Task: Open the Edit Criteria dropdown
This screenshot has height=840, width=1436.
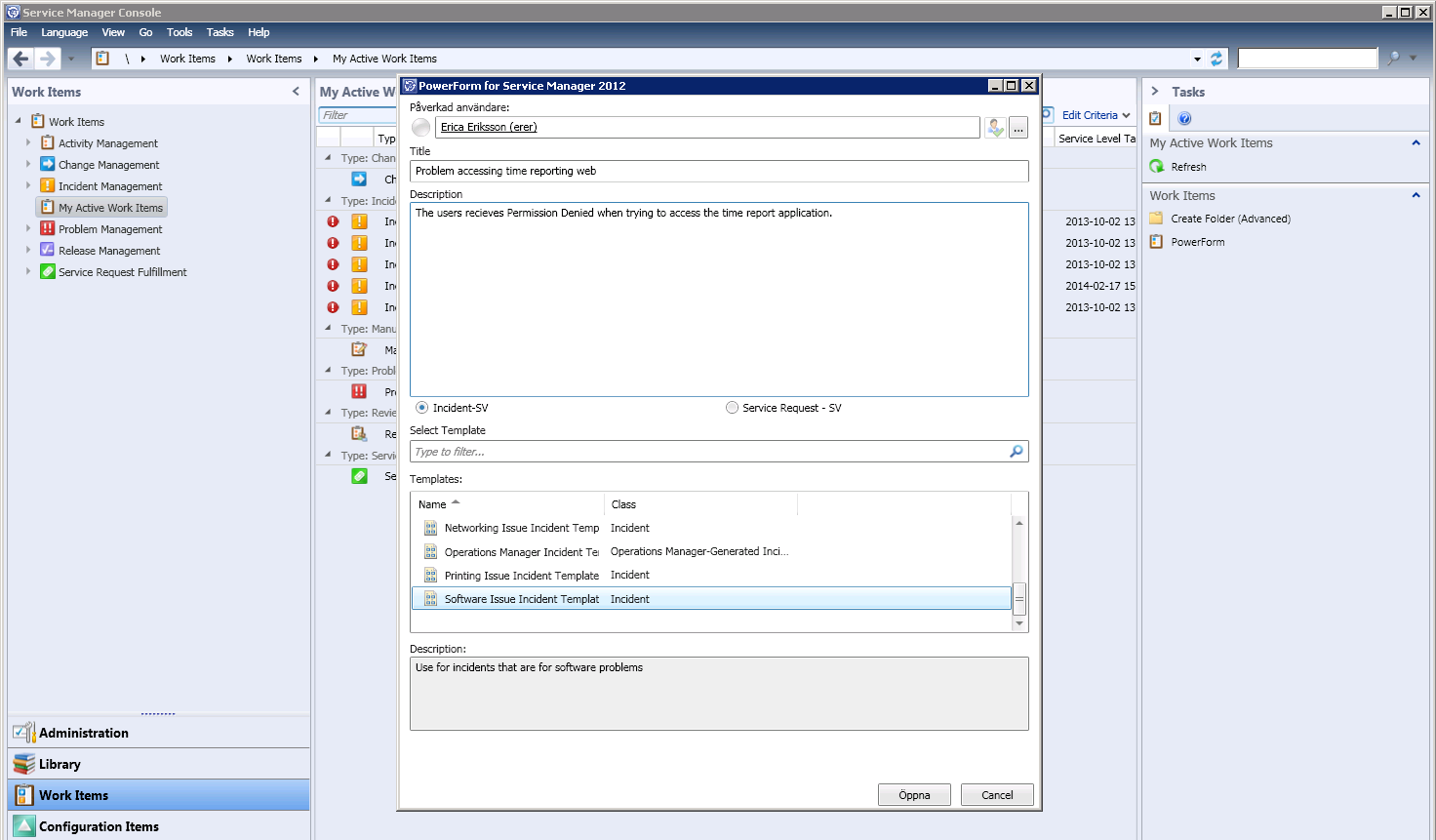Action: pyautogui.click(x=1097, y=115)
